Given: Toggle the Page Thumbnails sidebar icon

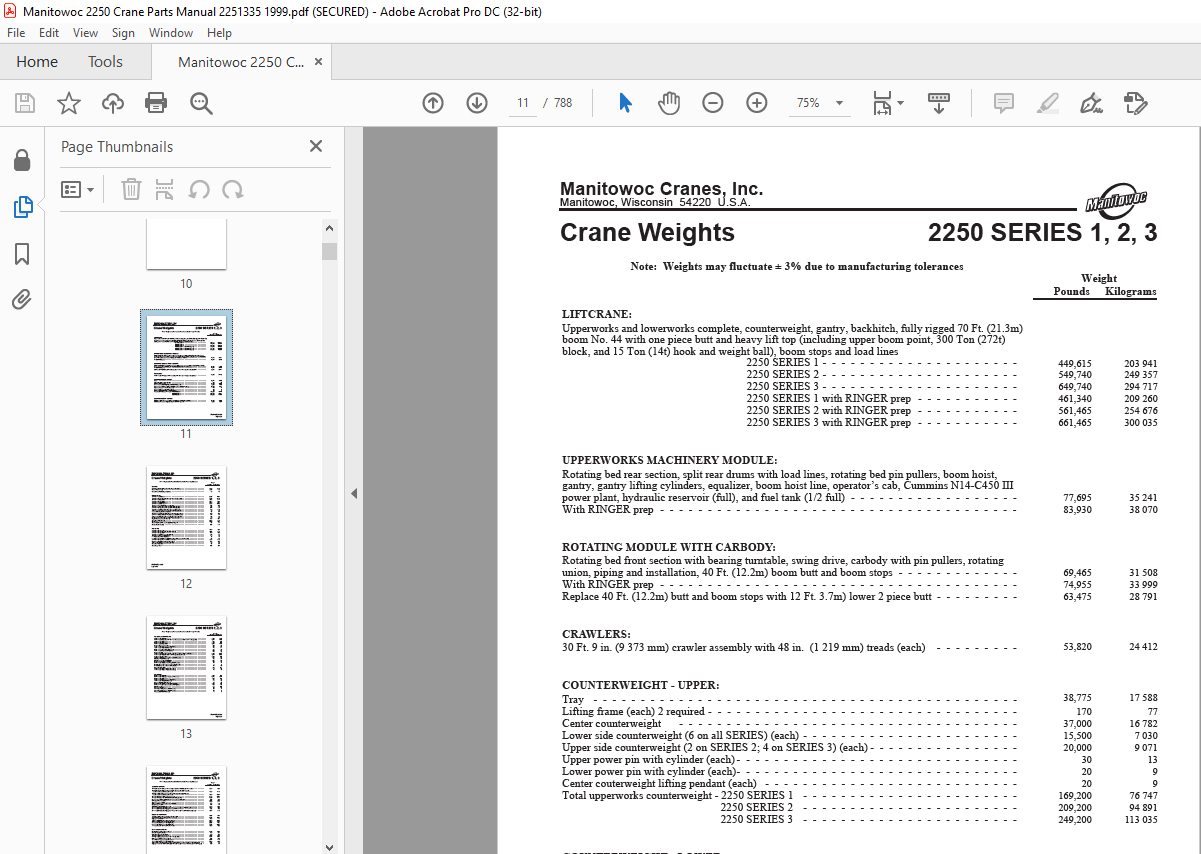Looking at the screenshot, I should [22, 207].
